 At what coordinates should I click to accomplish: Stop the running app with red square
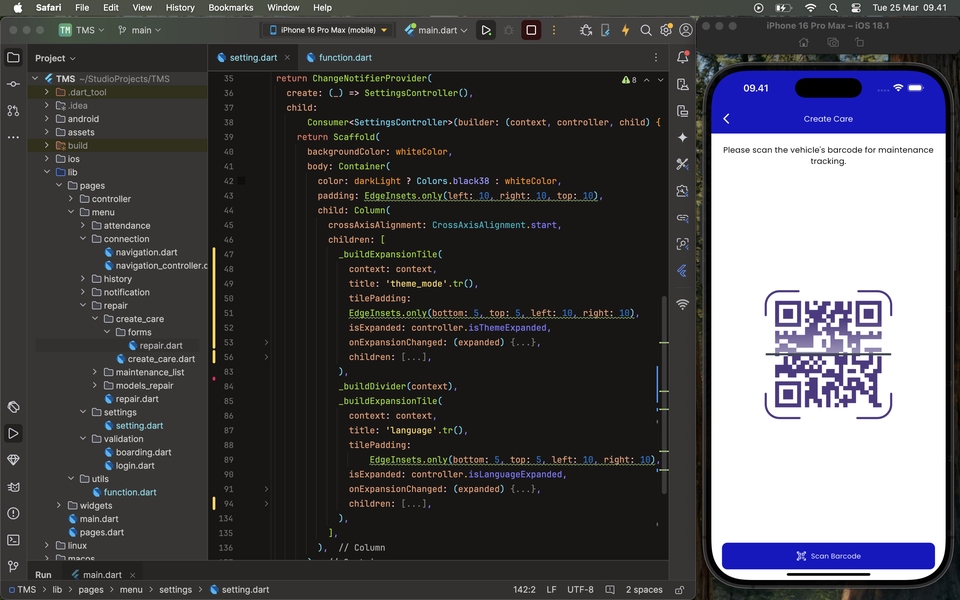(x=531, y=30)
